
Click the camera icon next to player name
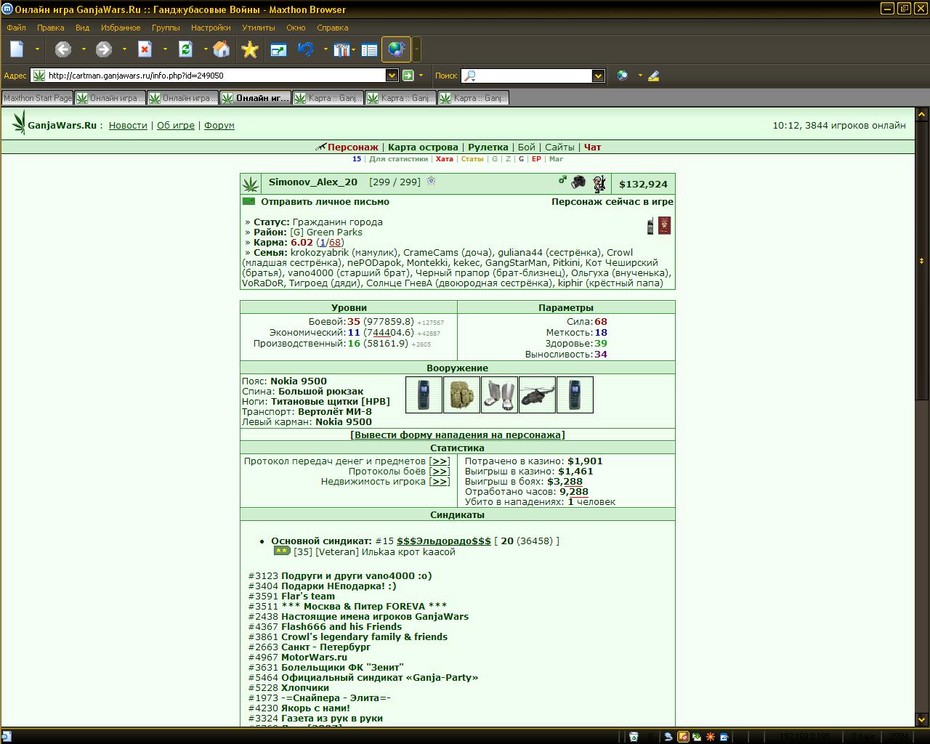(578, 182)
